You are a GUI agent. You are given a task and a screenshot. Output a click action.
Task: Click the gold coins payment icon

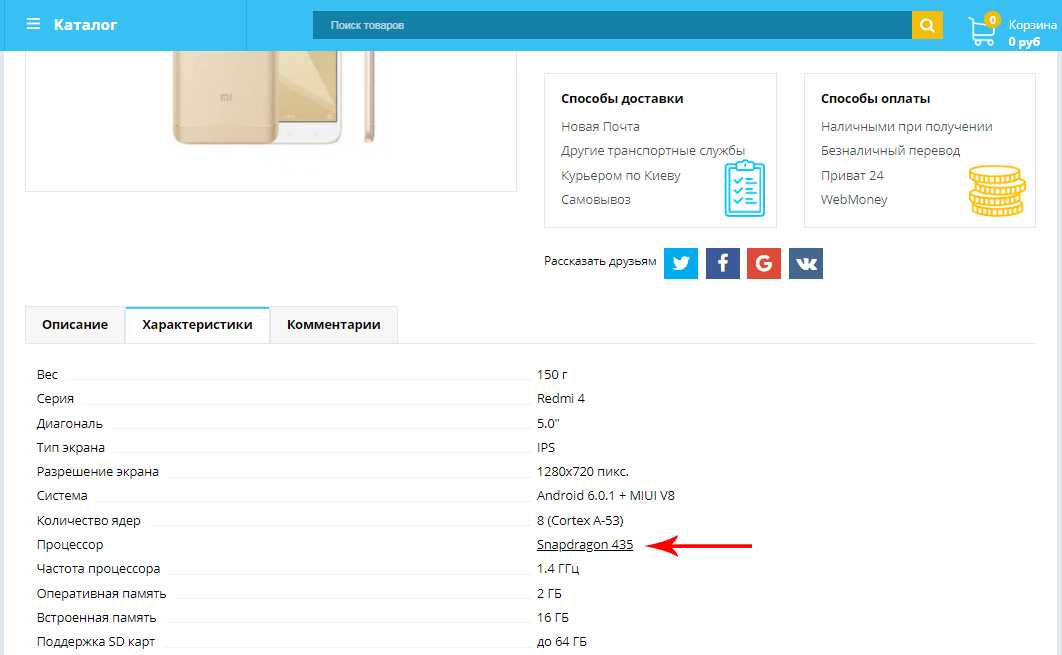996,190
